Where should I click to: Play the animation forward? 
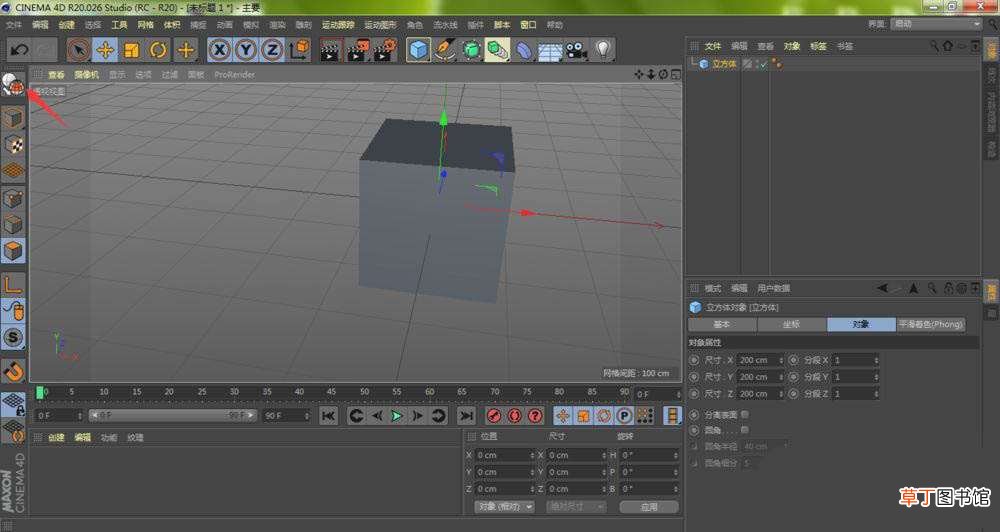[397, 416]
